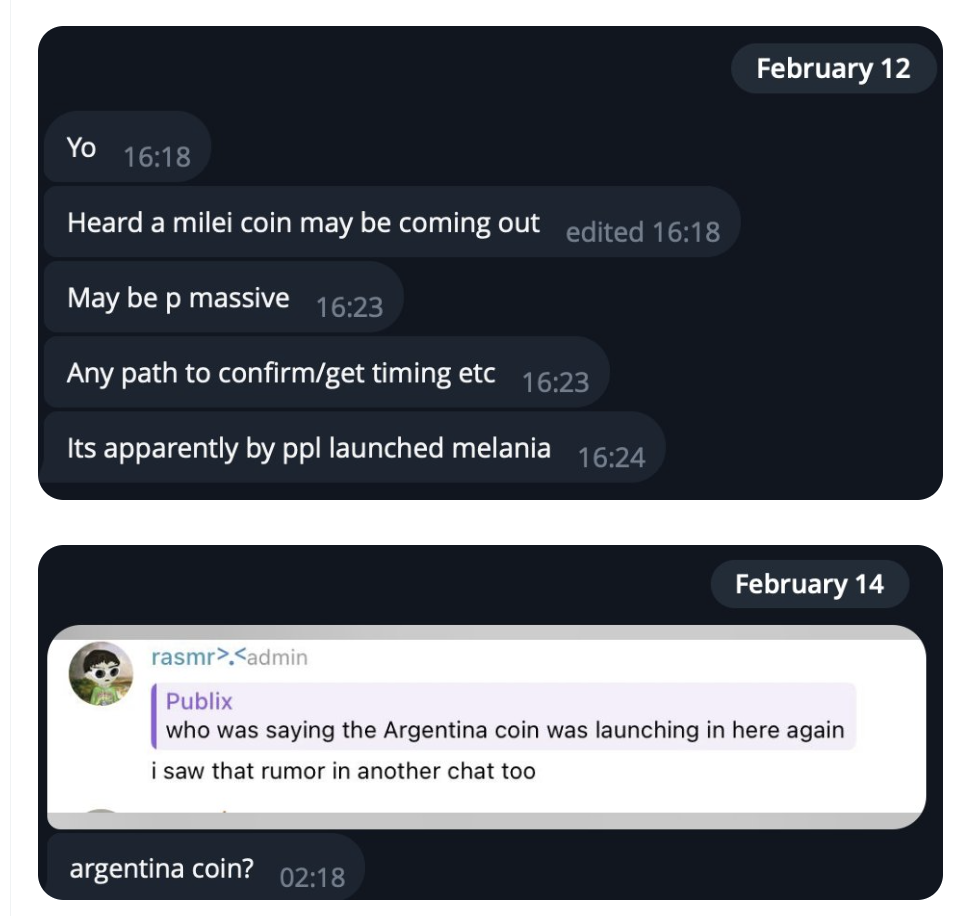
Task: Select the "launched melania" message bubble
Action: tap(308, 448)
